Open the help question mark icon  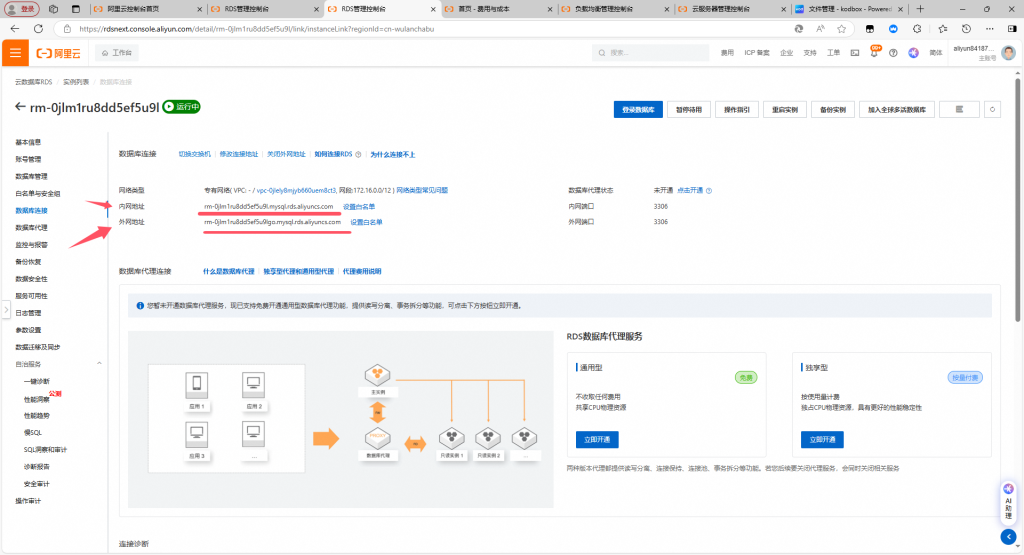[894, 52]
